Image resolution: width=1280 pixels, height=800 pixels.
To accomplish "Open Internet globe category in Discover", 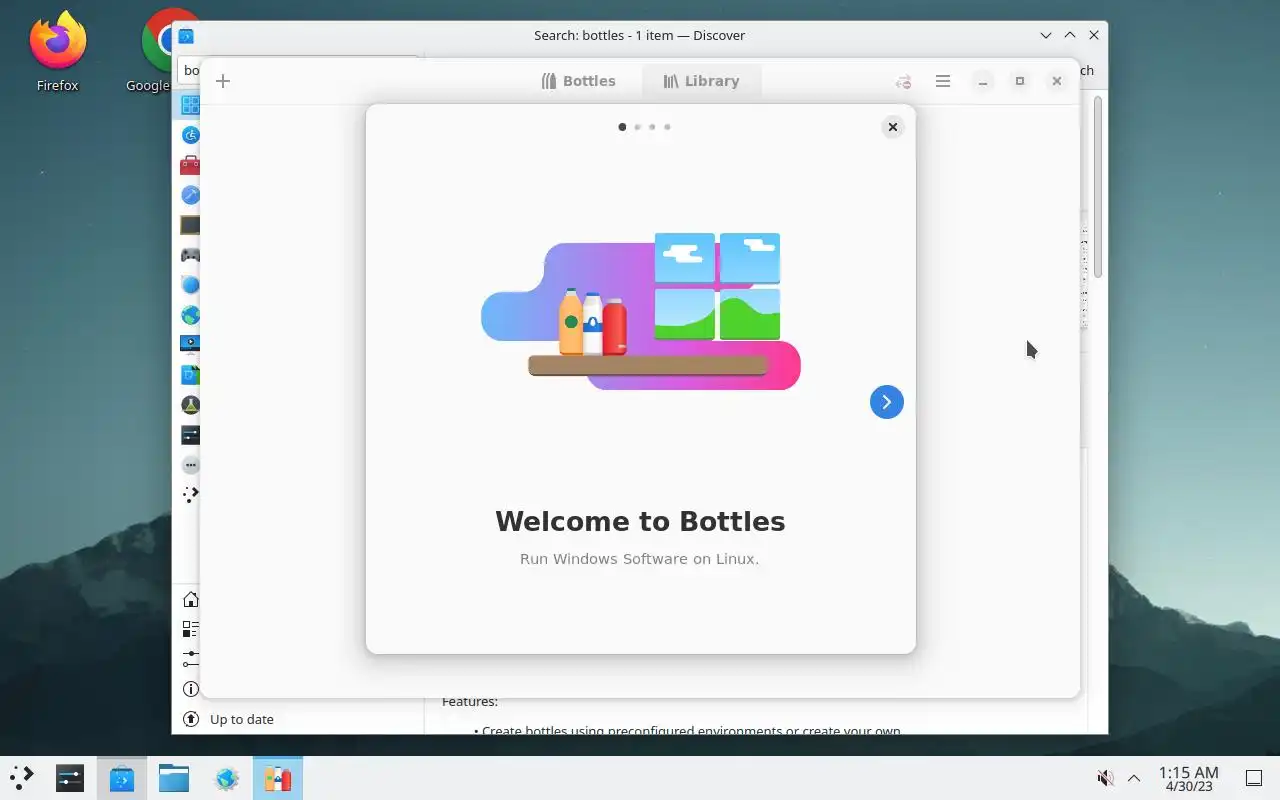I will 190,315.
